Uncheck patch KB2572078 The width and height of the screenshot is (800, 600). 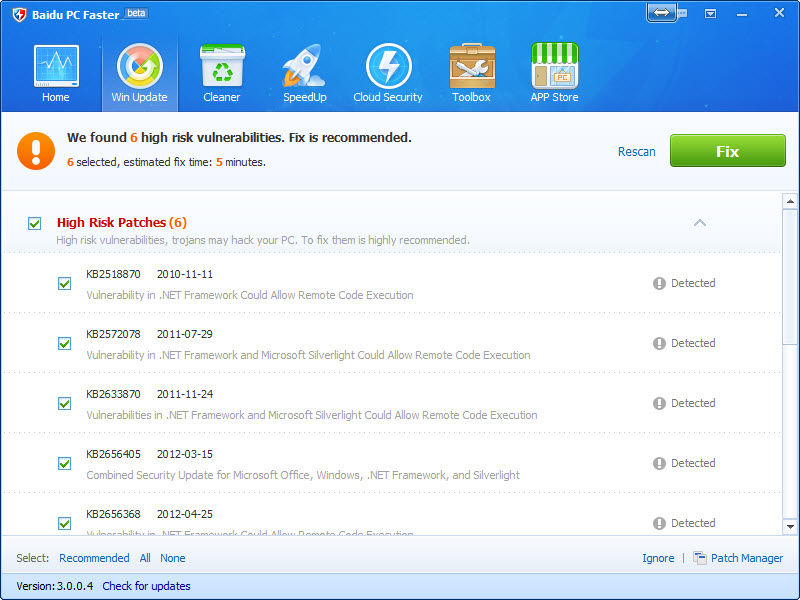pos(64,344)
